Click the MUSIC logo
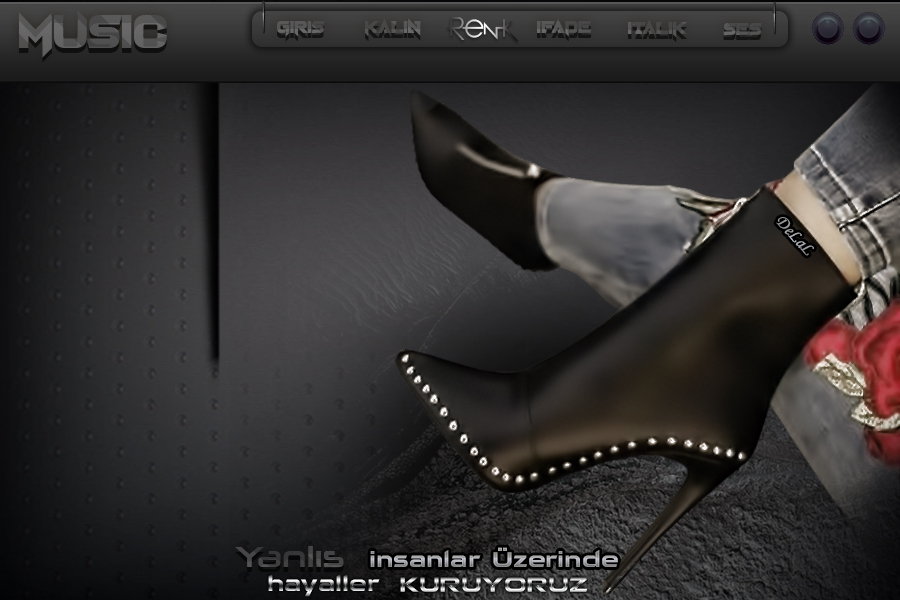Screen dimensions: 900x600 pos(92,34)
